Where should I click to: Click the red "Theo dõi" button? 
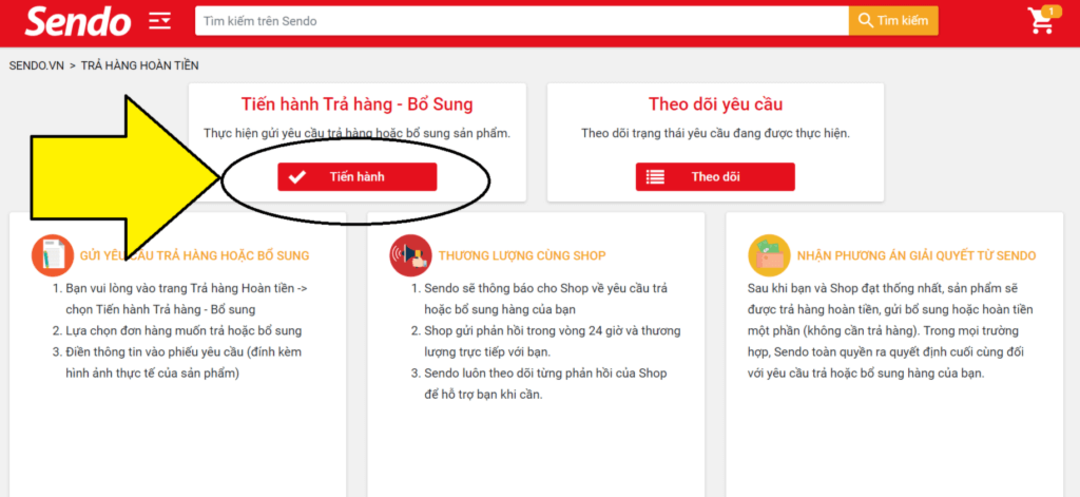tap(715, 177)
